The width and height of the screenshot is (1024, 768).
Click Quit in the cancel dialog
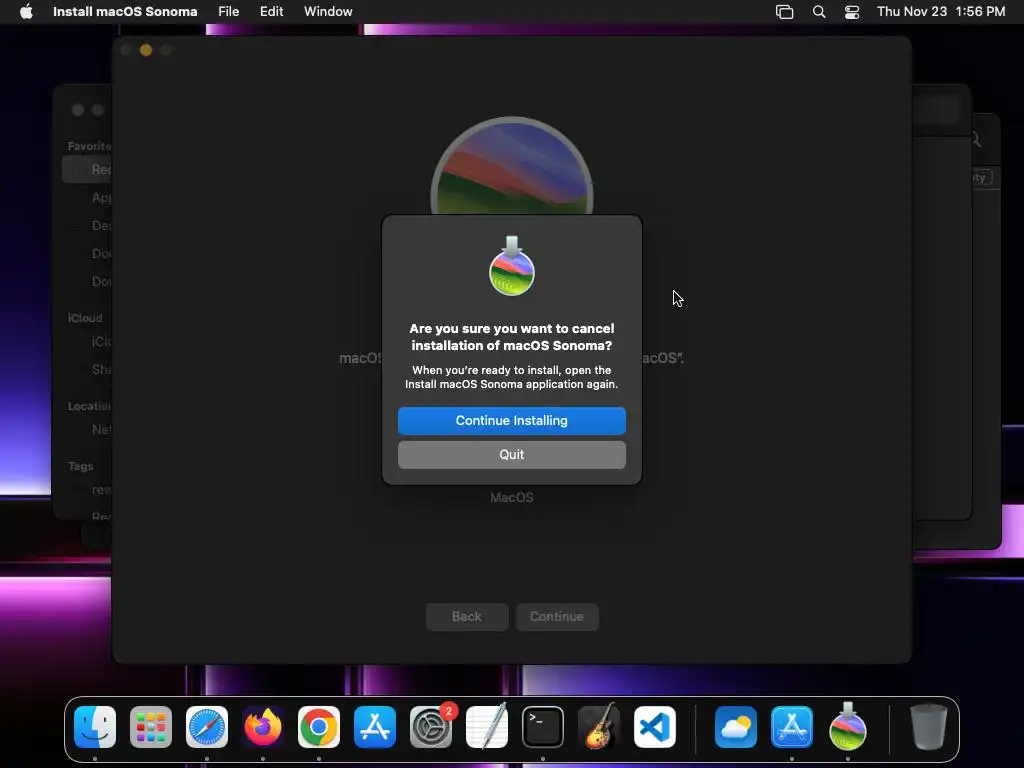coord(511,455)
